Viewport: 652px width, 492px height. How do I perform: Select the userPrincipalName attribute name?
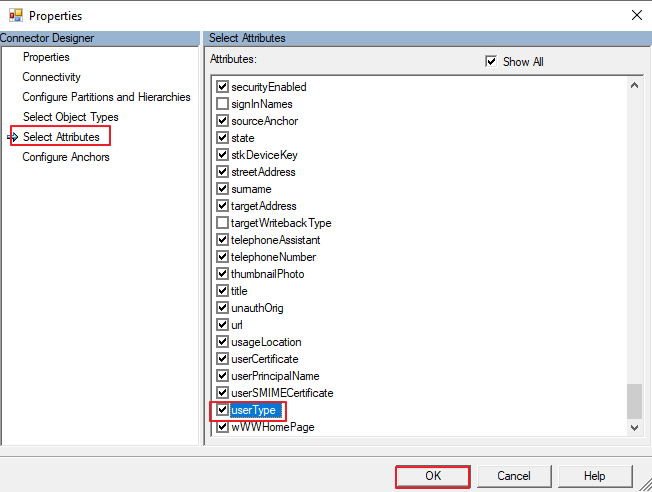pos(275,376)
